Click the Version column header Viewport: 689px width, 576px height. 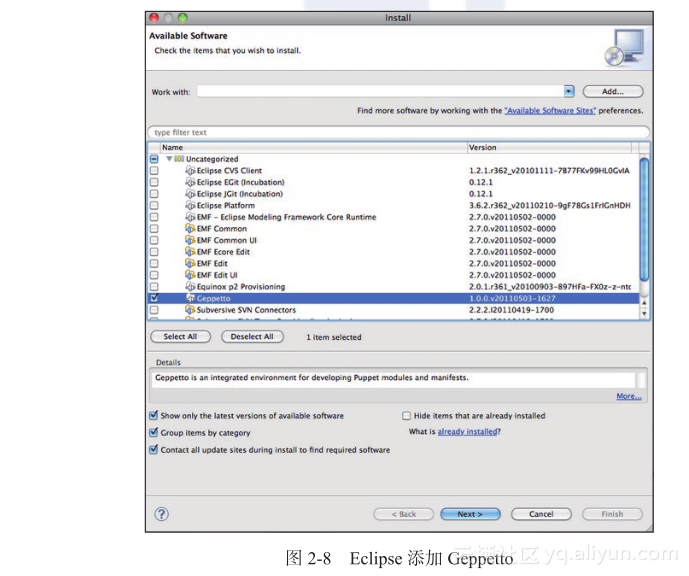(549, 148)
